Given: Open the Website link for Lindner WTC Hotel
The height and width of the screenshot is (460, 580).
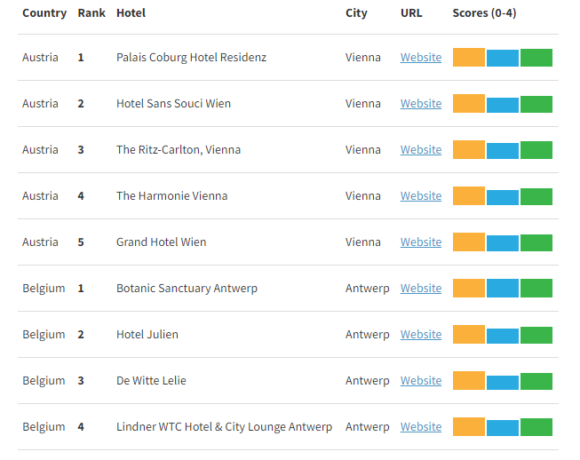Looking at the screenshot, I should click(421, 427).
